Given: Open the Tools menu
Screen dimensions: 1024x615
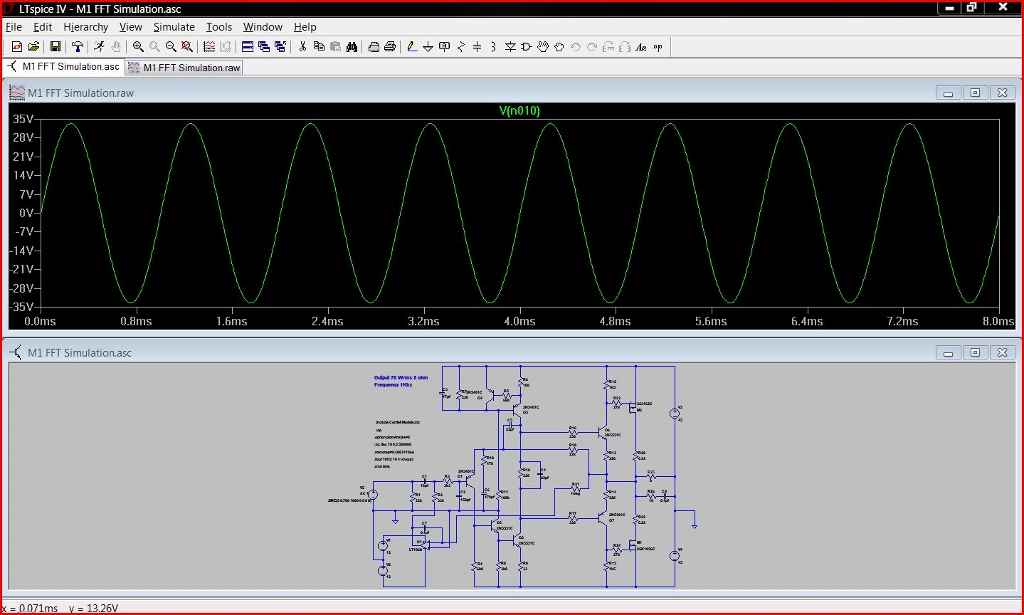Looking at the screenshot, I should click(x=219, y=27).
